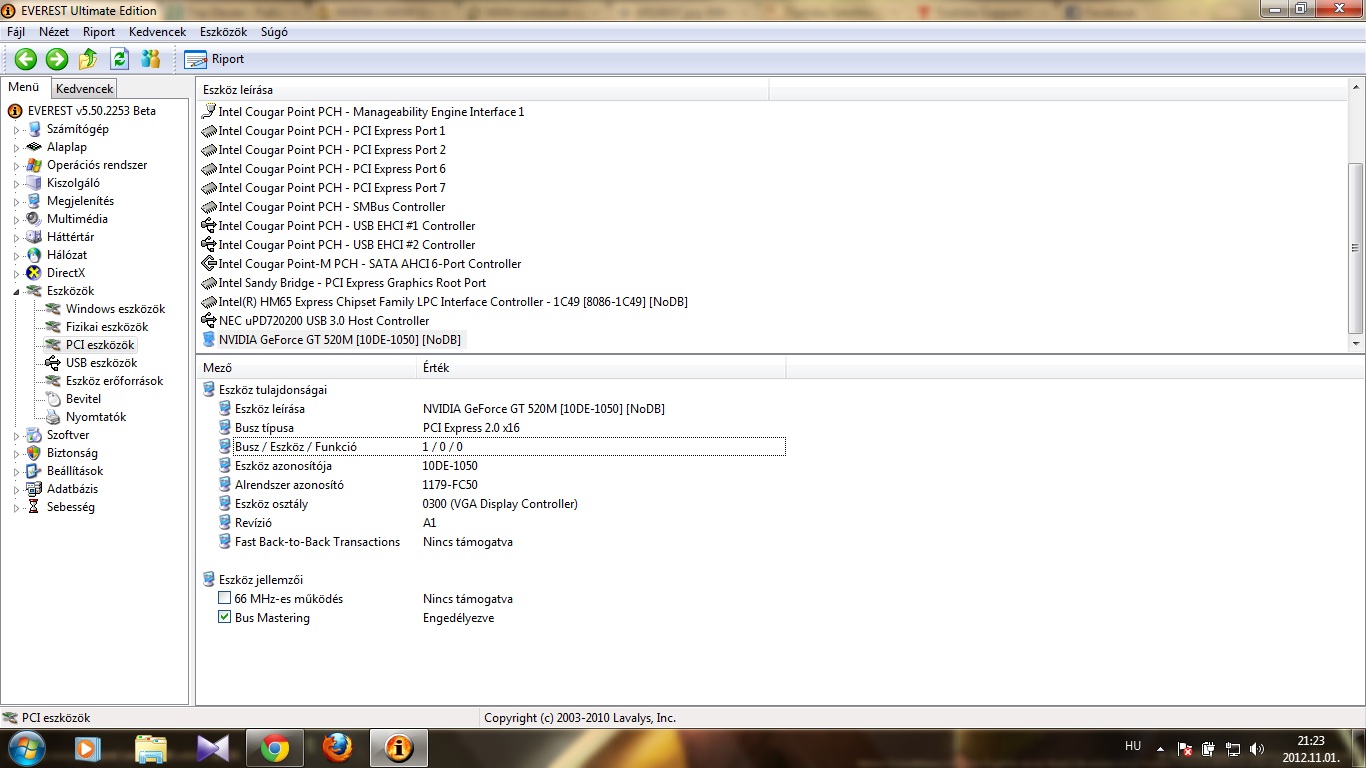Click the volume icon in system tray
This screenshot has width=1366, height=768.
click(x=1256, y=748)
